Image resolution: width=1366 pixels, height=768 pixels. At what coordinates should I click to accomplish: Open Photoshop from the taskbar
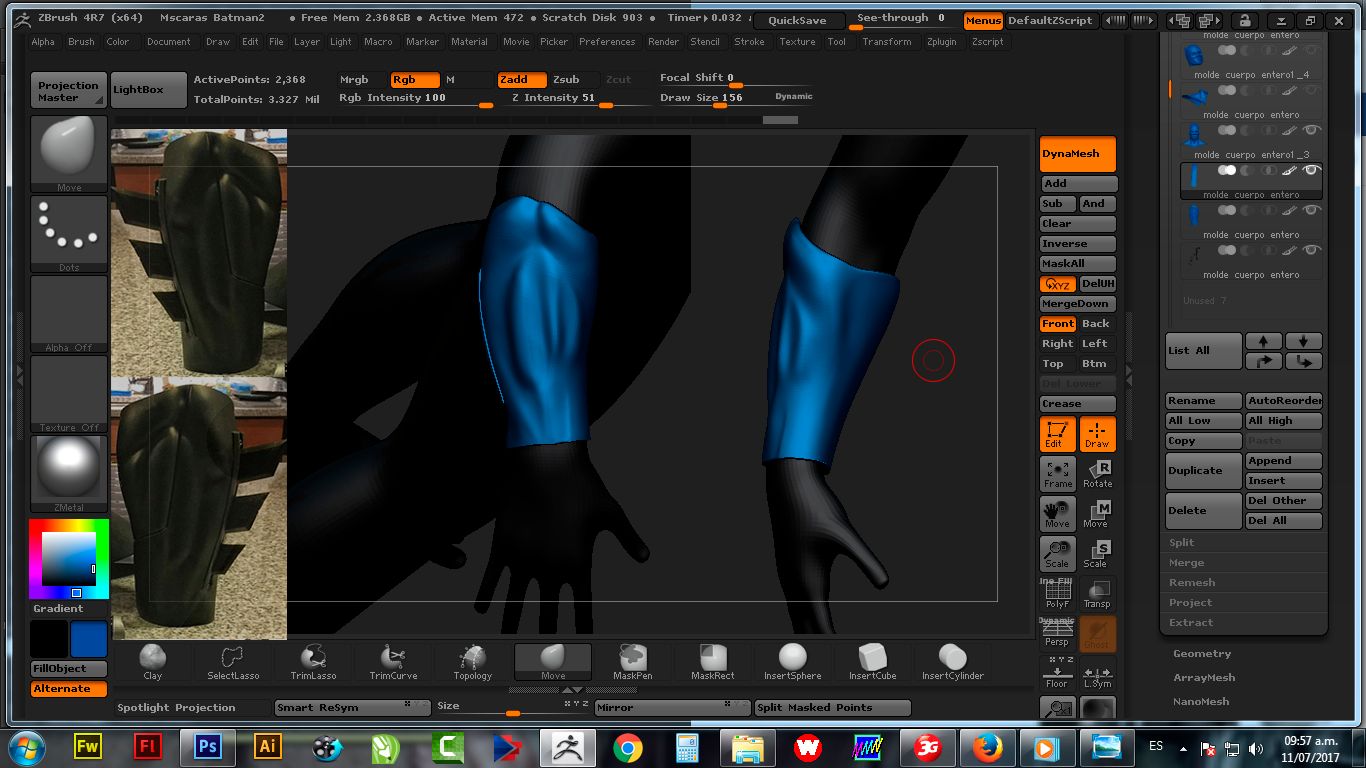[208, 747]
